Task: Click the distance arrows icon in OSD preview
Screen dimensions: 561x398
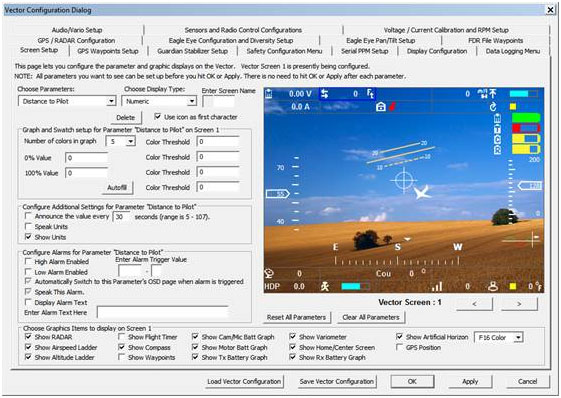Action: (x=325, y=94)
